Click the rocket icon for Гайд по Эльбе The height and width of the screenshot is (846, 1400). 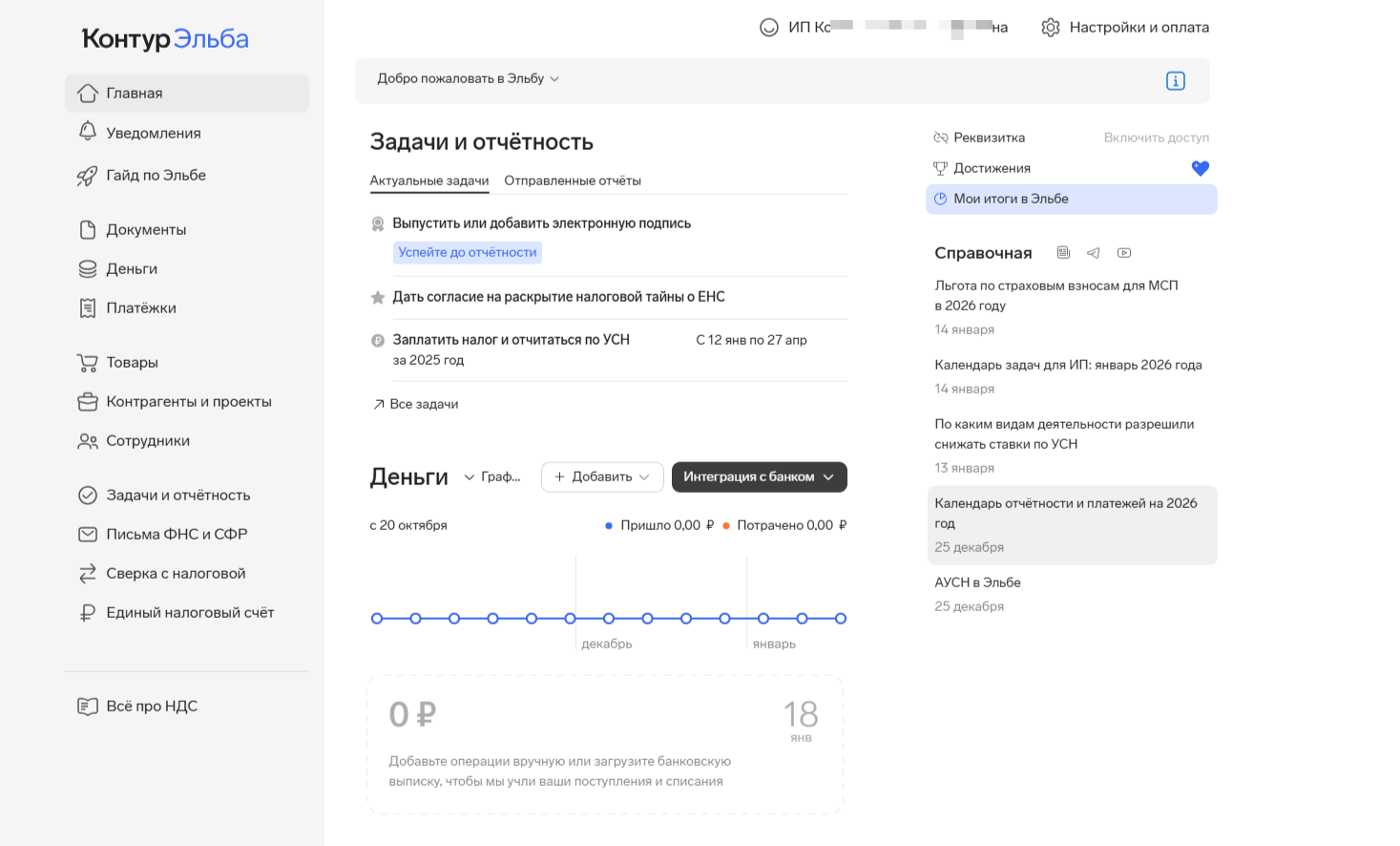click(87, 176)
